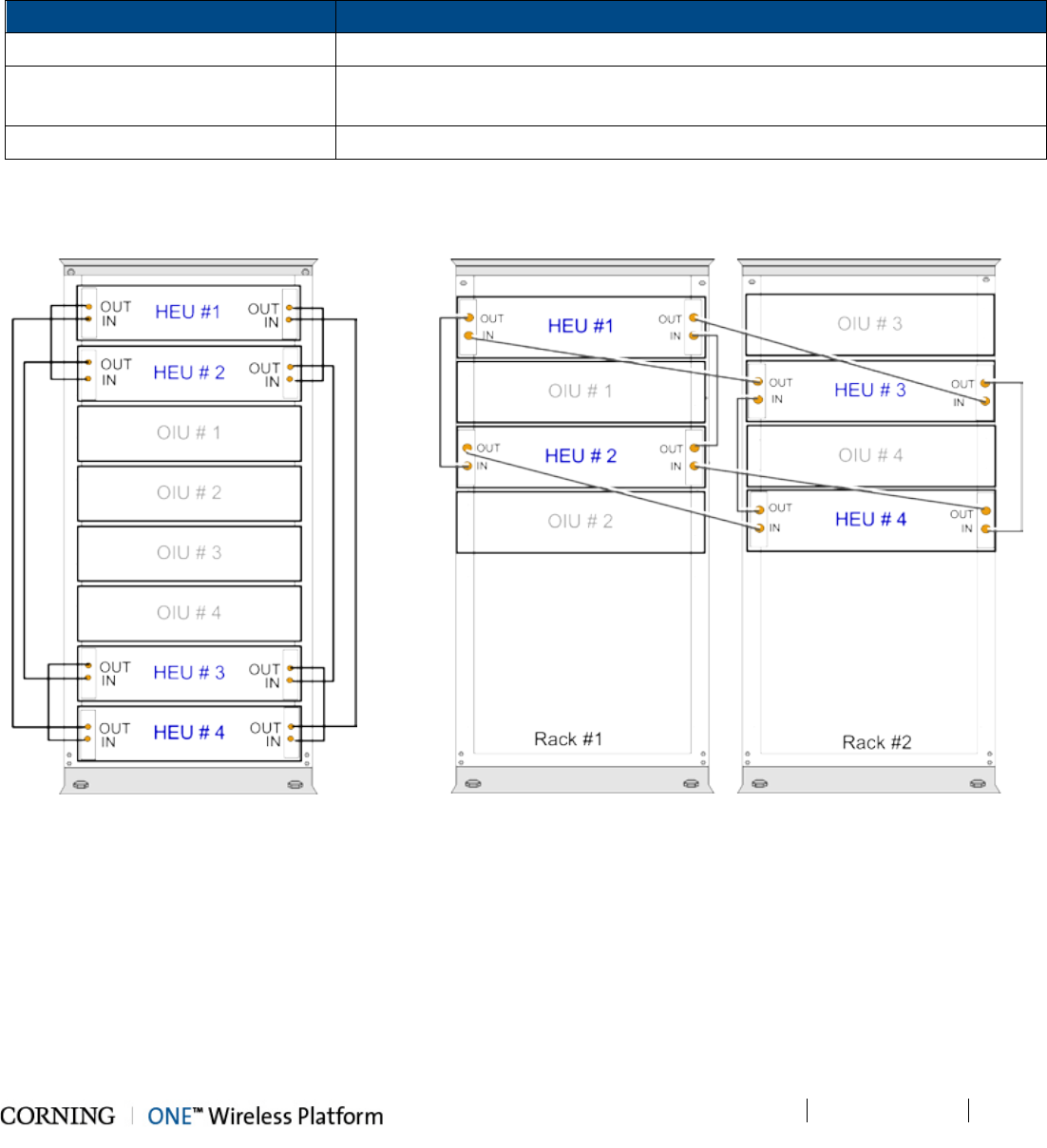Click right OUT label of HEU # 4 in single rack
The height and width of the screenshot is (1148, 1047).
(265, 728)
